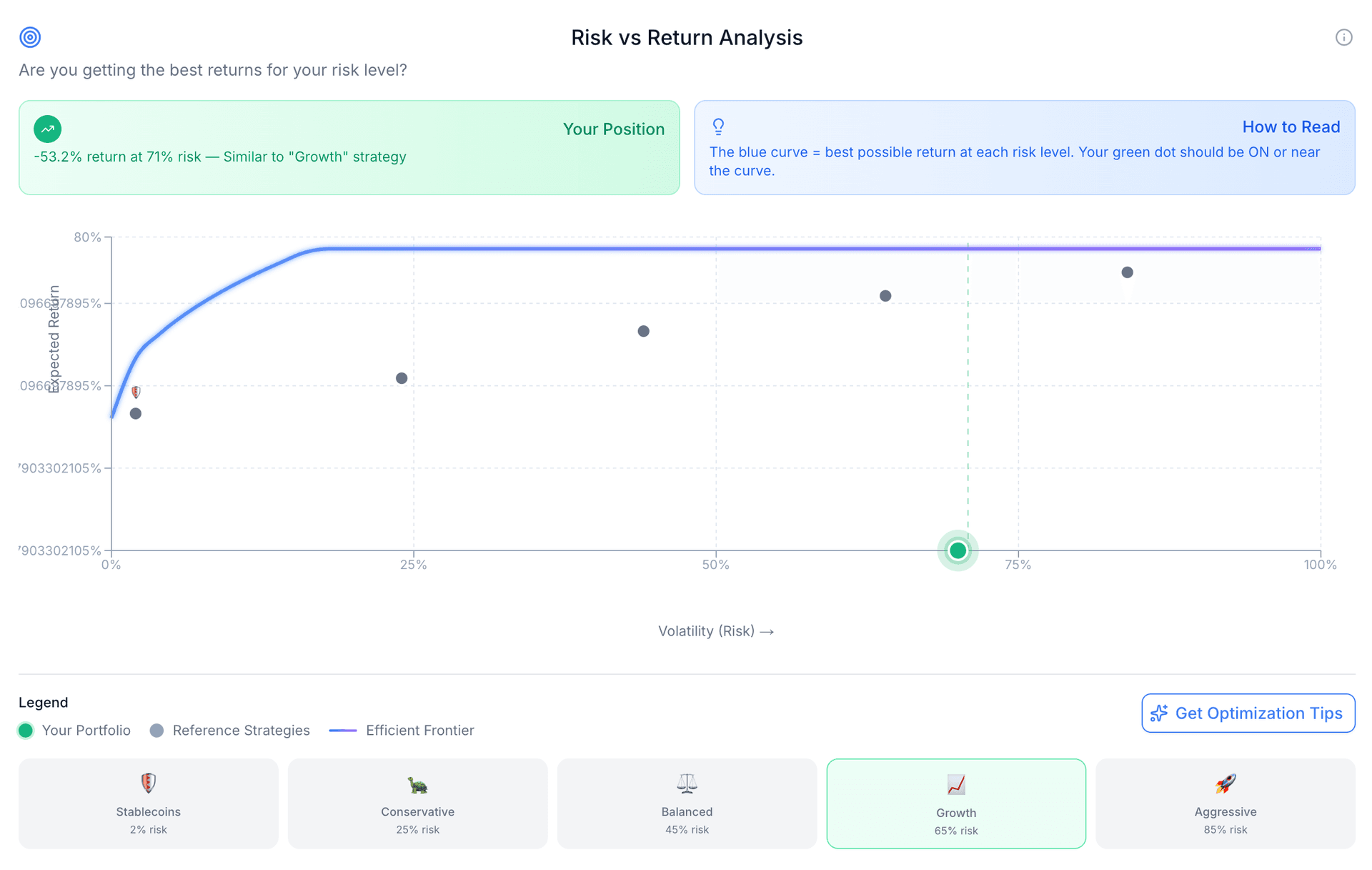
Task: Click the info icon at top right
Action: (1343, 37)
